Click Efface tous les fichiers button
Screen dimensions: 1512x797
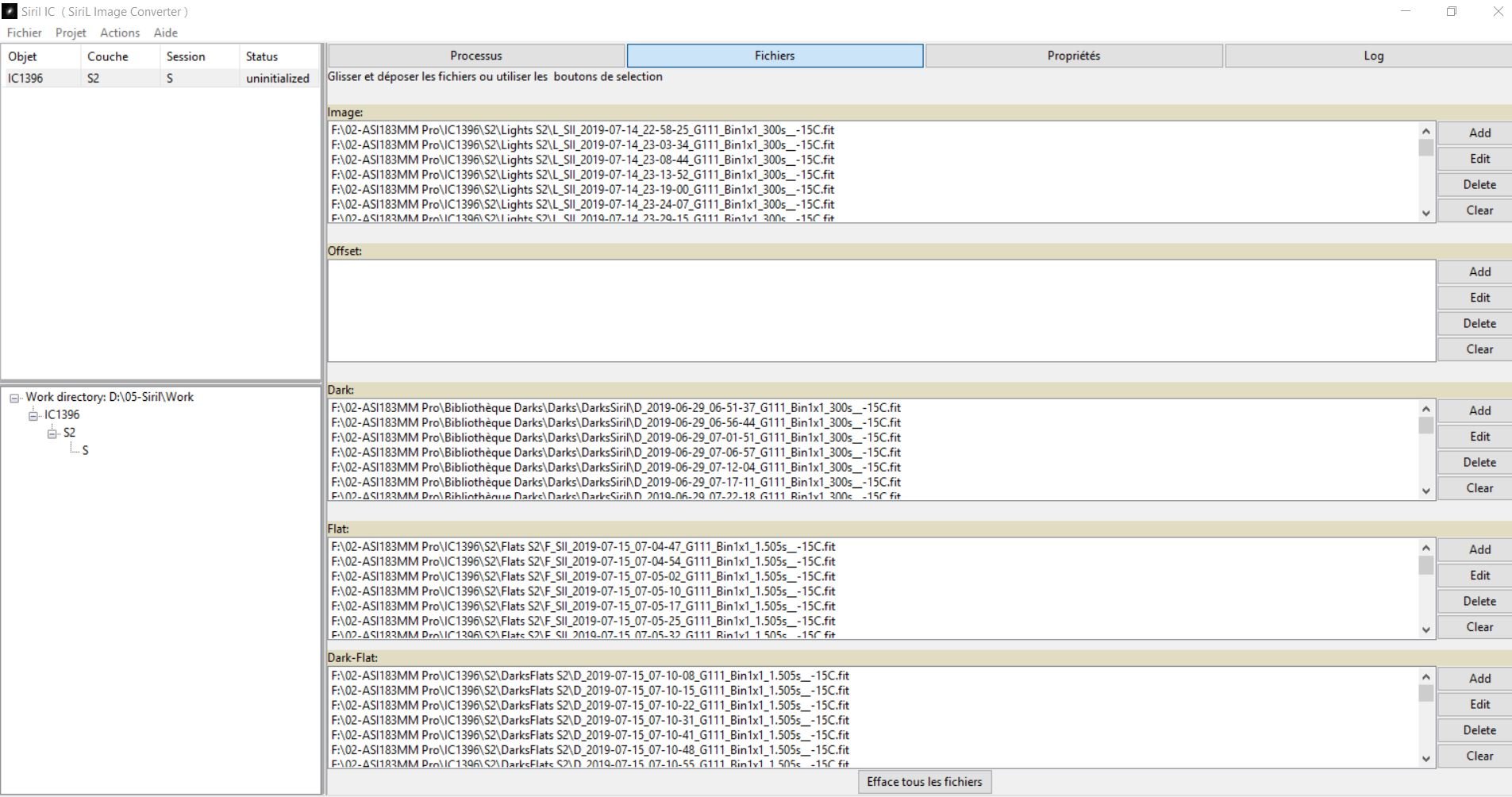[924, 782]
